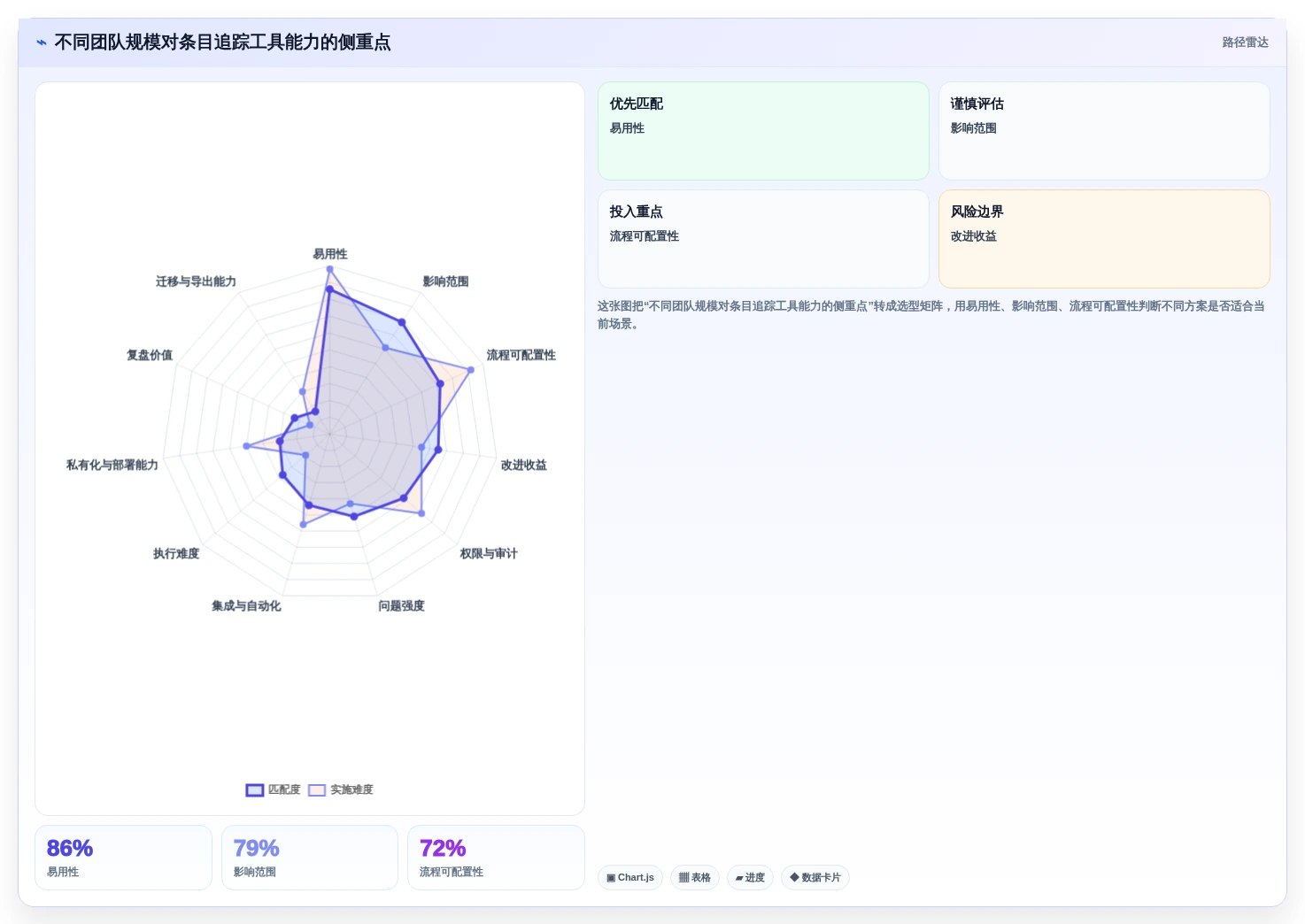Image resolution: width=1305 pixels, height=924 pixels.
Task: Toggle the 实施难度 legend swatch
Action: (317, 790)
